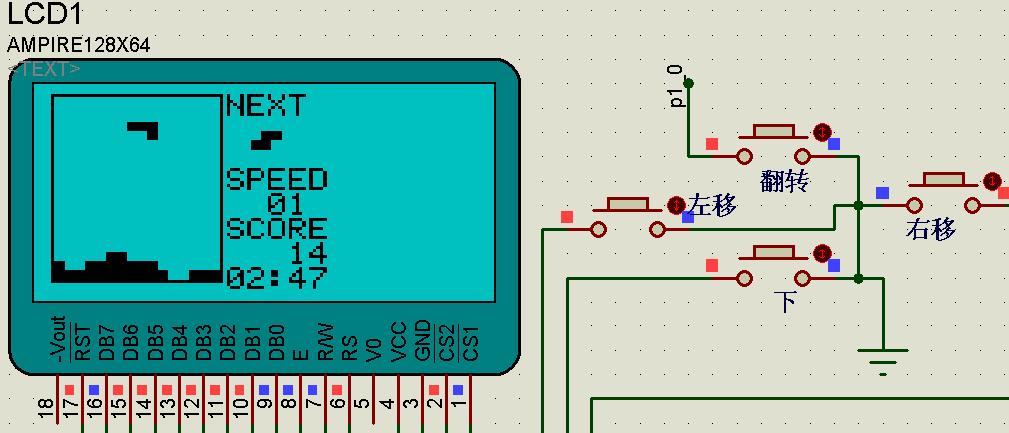Click the 下 (down) push button actuator
This screenshot has height=433, width=1009.
point(773,252)
